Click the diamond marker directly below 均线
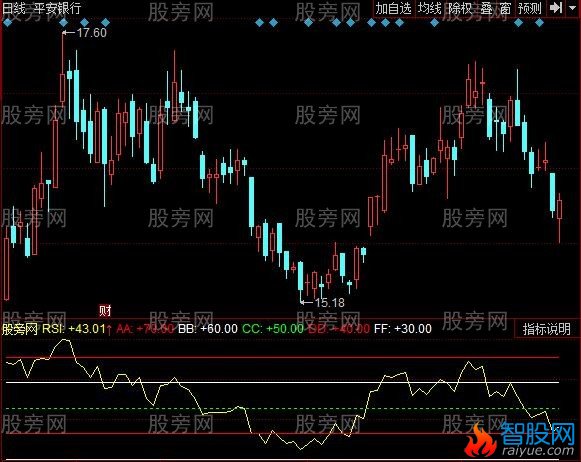The height and width of the screenshot is (462, 581). coord(434,23)
